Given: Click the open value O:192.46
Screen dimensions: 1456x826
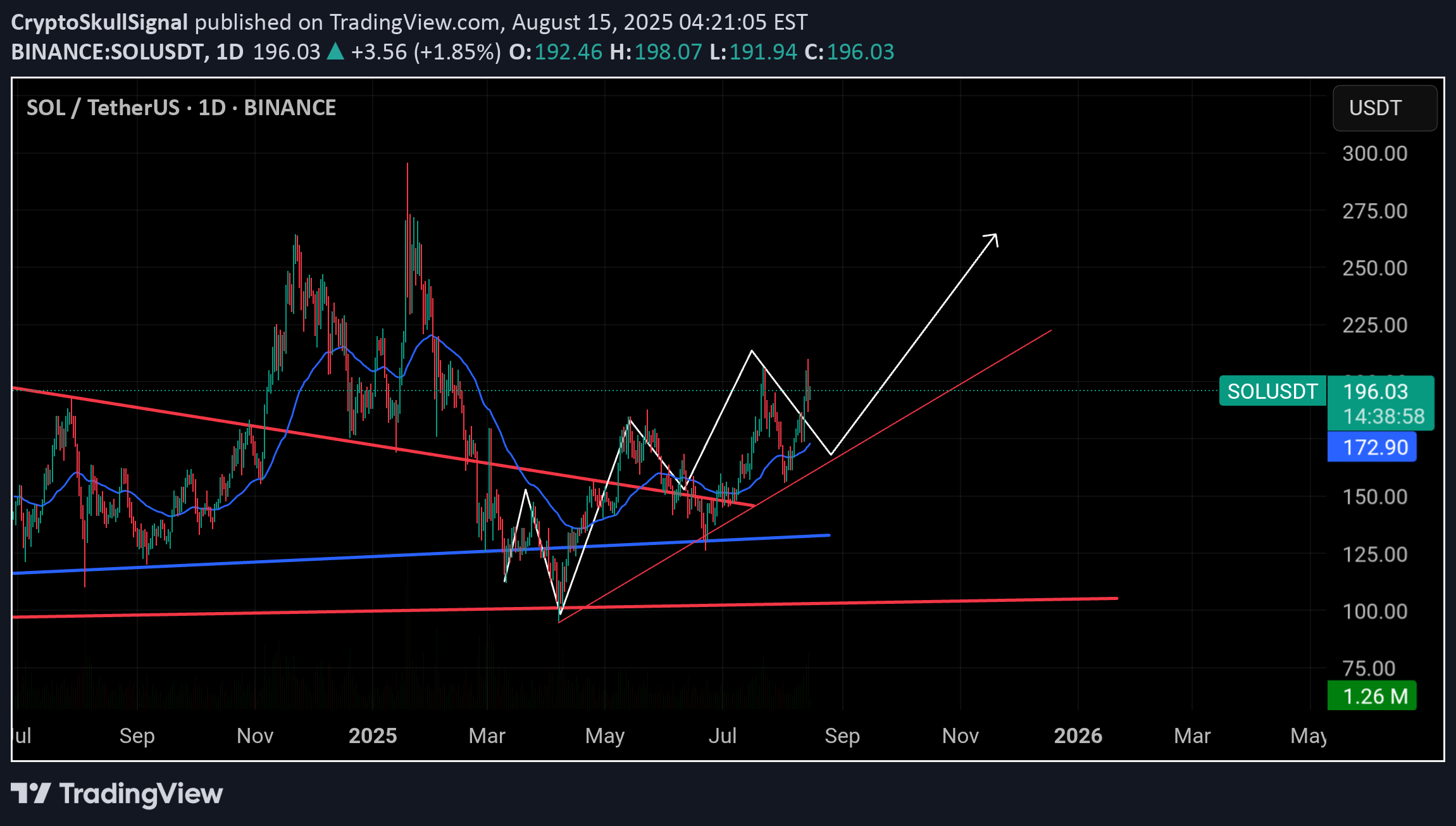Looking at the screenshot, I should [556, 51].
